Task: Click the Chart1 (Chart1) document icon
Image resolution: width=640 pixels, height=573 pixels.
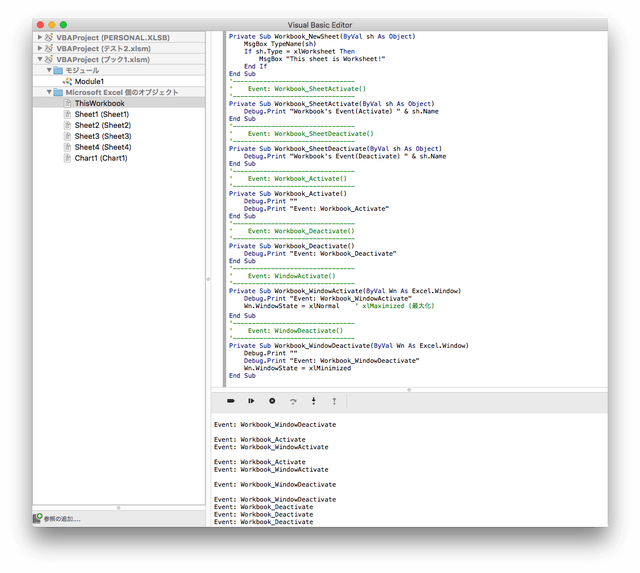Action: pos(67,158)
